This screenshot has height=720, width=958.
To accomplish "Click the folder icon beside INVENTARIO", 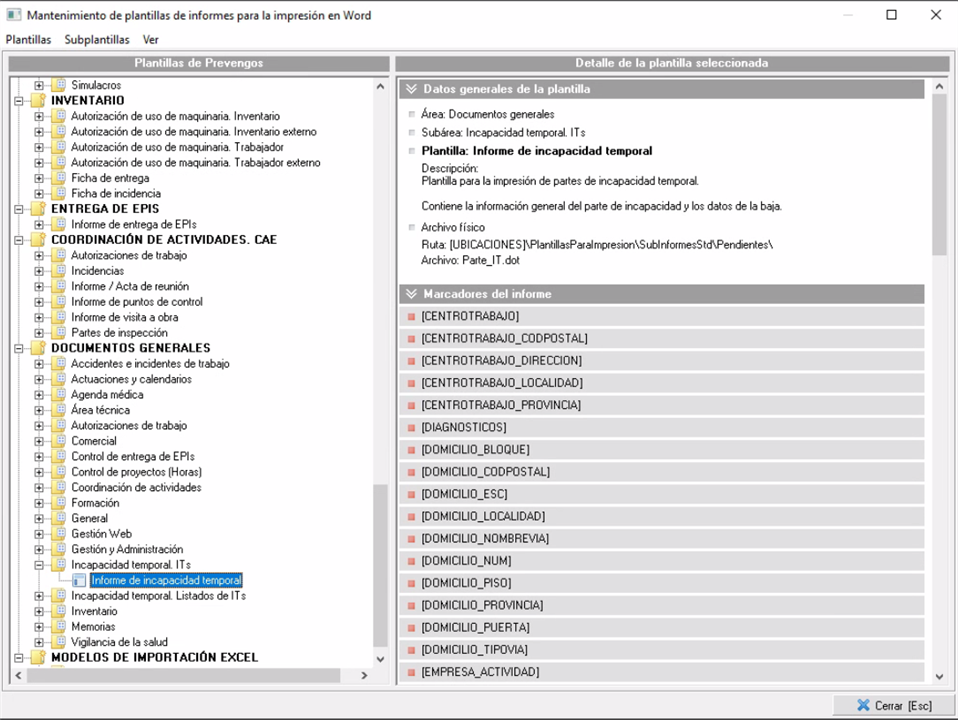I will 38,101.
